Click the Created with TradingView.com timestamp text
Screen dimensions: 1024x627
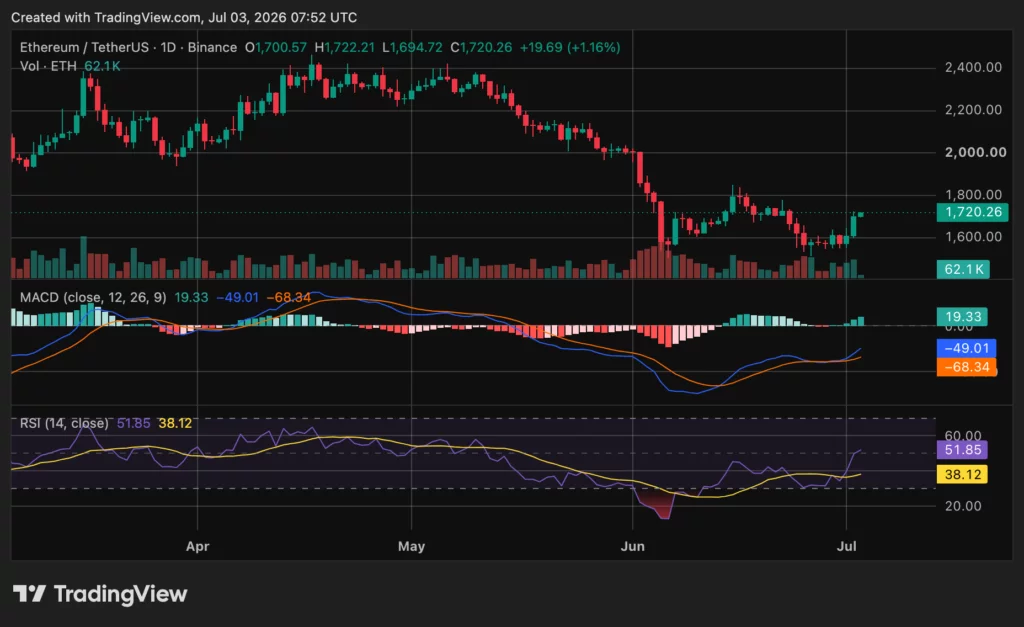[184, 18]
